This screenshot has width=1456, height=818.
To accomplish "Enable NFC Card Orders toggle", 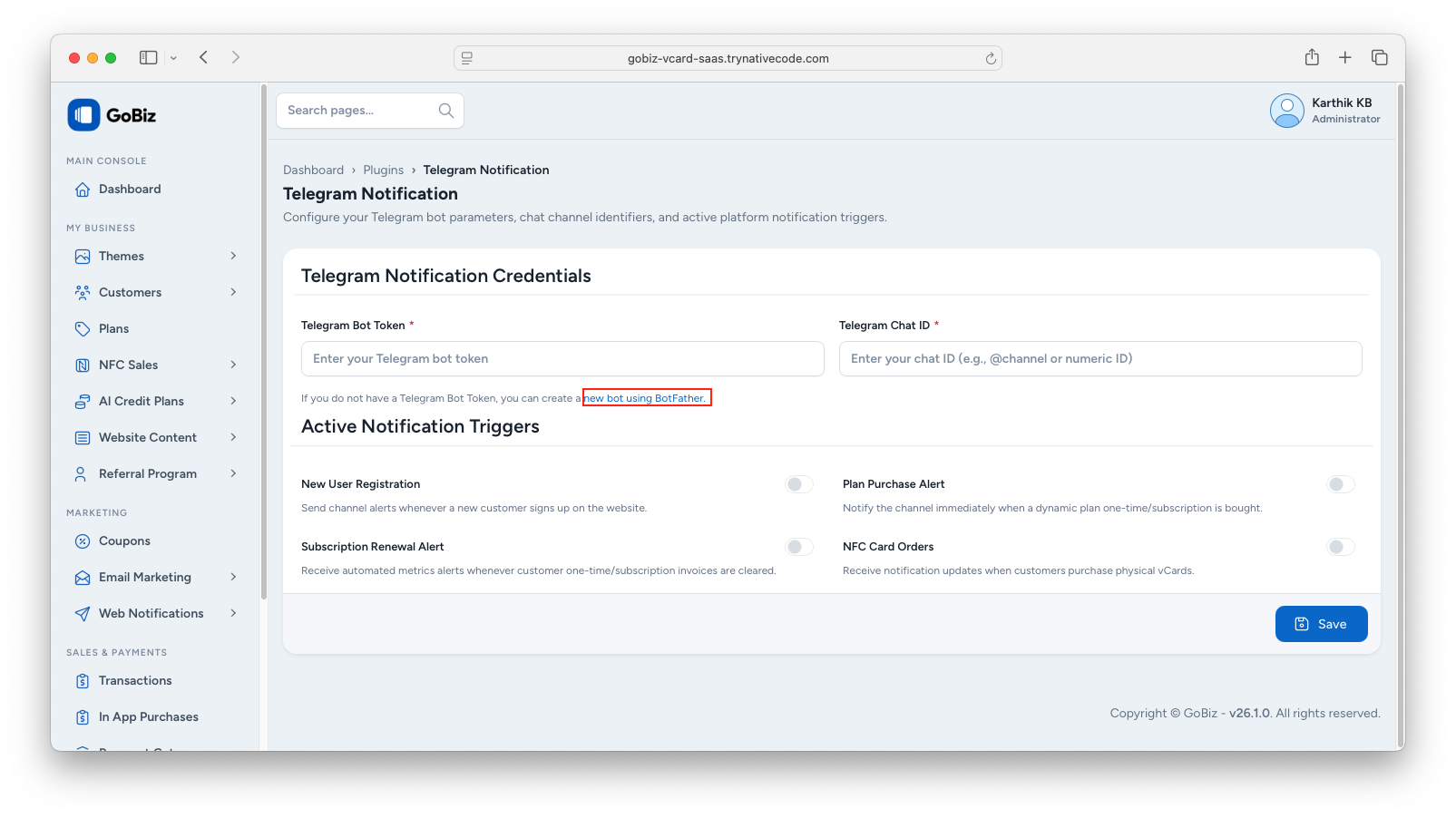I will point(1341,547).
